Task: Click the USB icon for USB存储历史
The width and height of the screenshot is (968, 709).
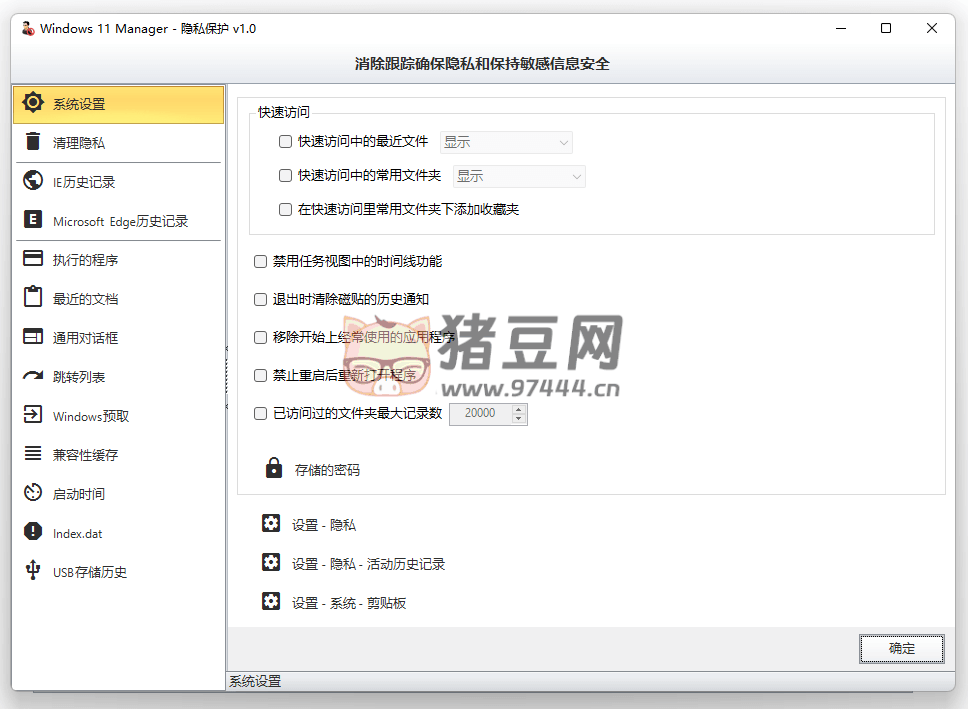Action: (x=33, y=571)
